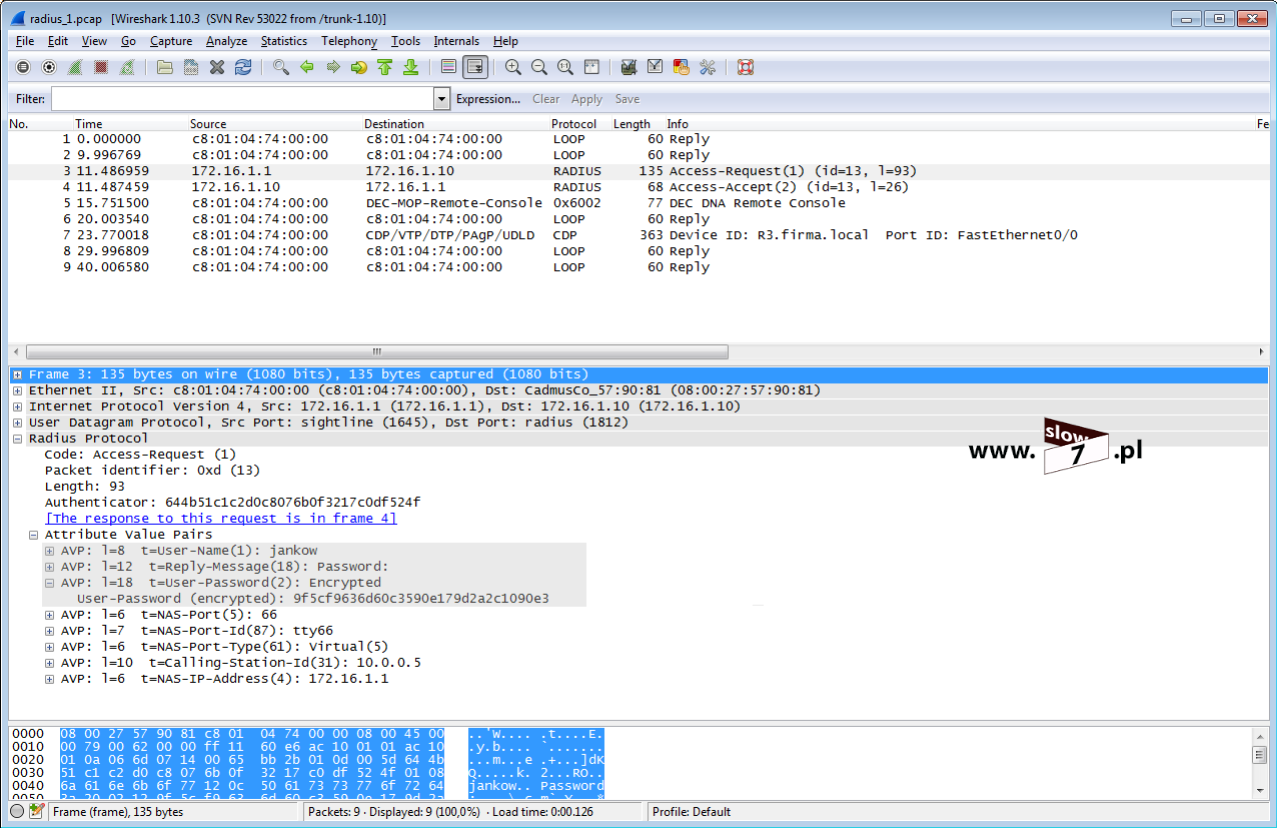Go to a specific packet number icon
The height and width of the screenshot is (828, 1277).
pos(359,67)
